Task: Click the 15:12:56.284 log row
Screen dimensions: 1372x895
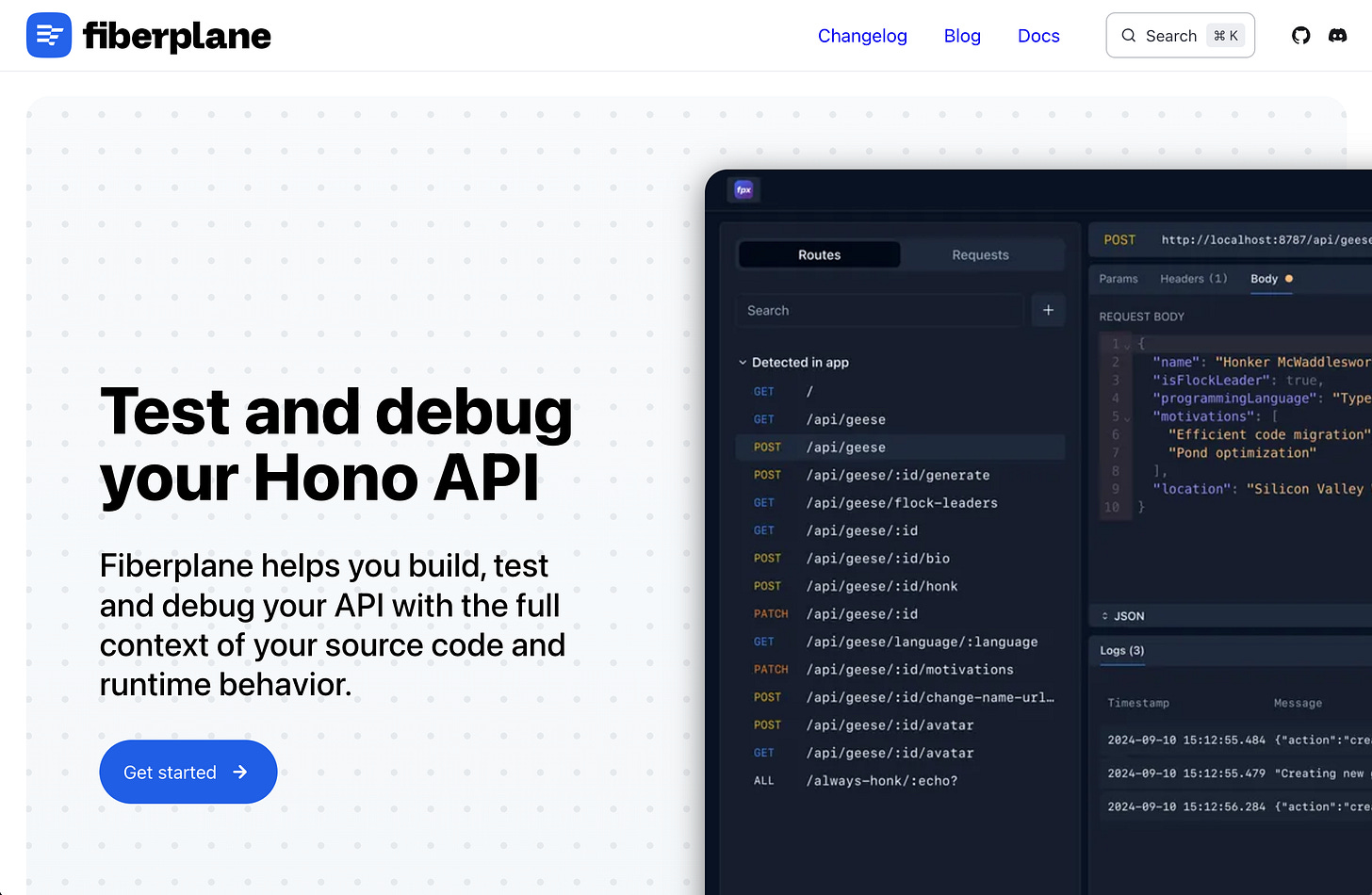Action: [x=1236, y=806]
